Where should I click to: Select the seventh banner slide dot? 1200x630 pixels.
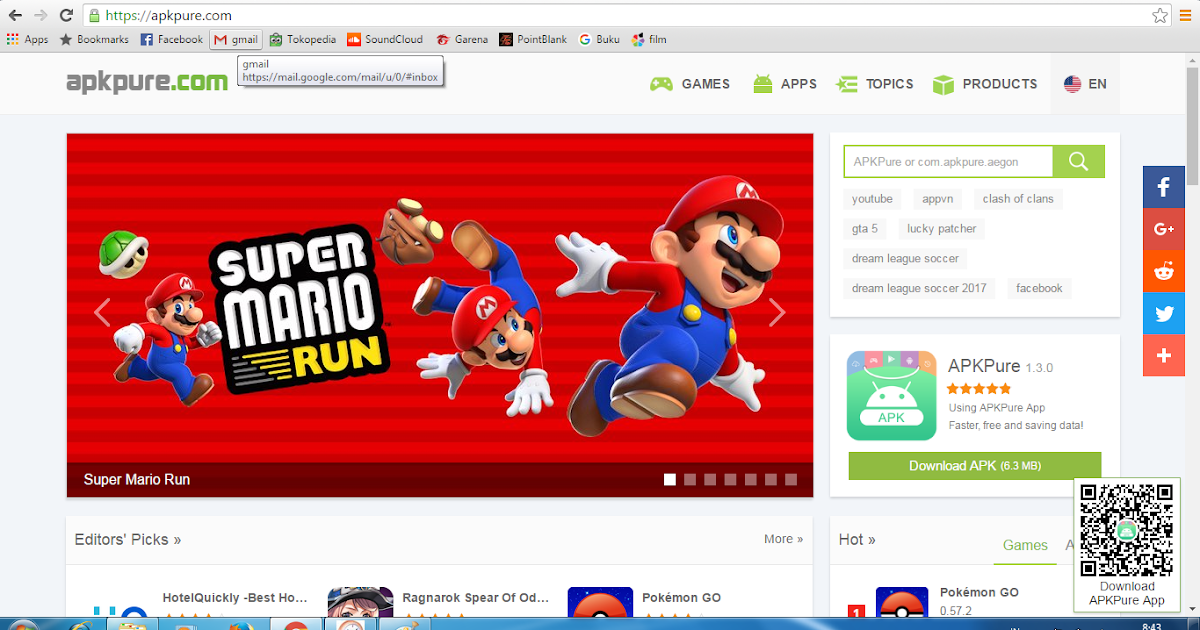pyautogui.click(x=791, y=480)
